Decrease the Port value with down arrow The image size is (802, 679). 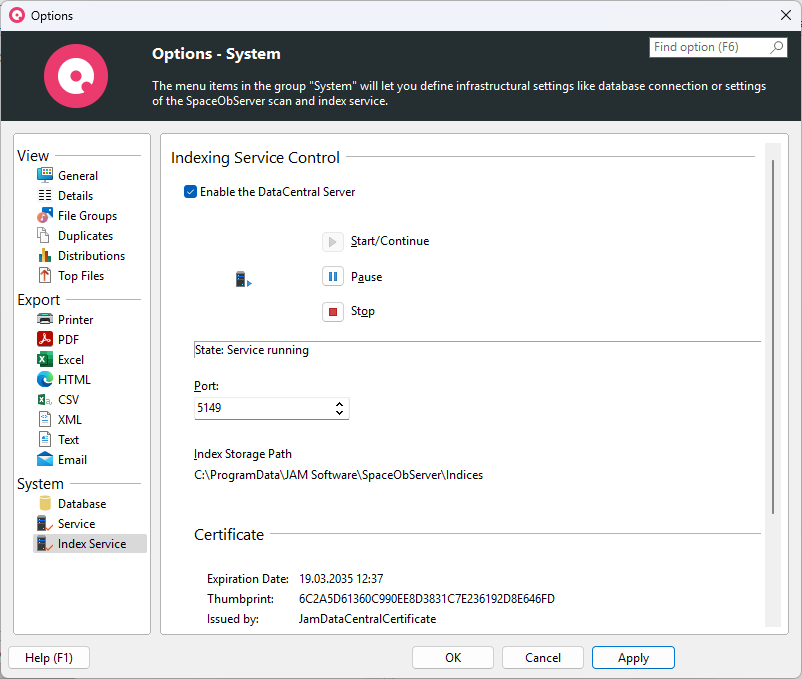click(x=339, y=413)
